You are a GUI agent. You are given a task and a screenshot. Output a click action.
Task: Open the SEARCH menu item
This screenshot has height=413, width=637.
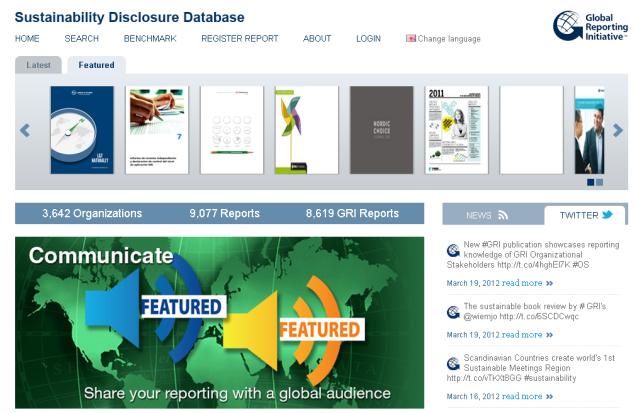(x=82, y=39)
